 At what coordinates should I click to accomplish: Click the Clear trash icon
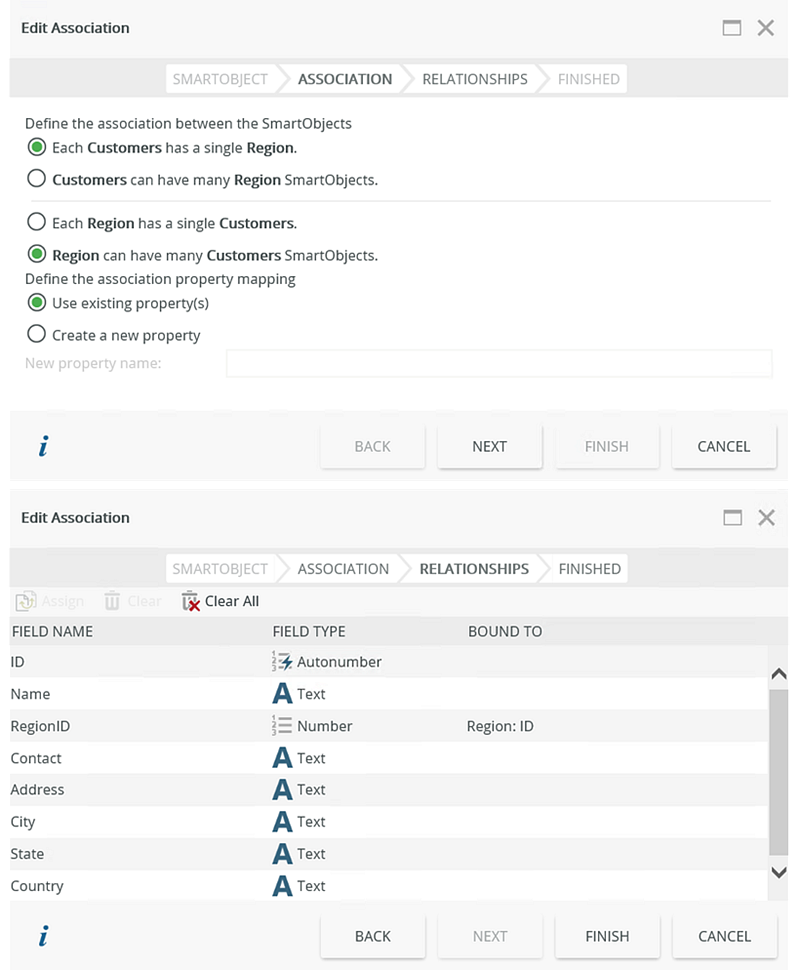point(112,601)
